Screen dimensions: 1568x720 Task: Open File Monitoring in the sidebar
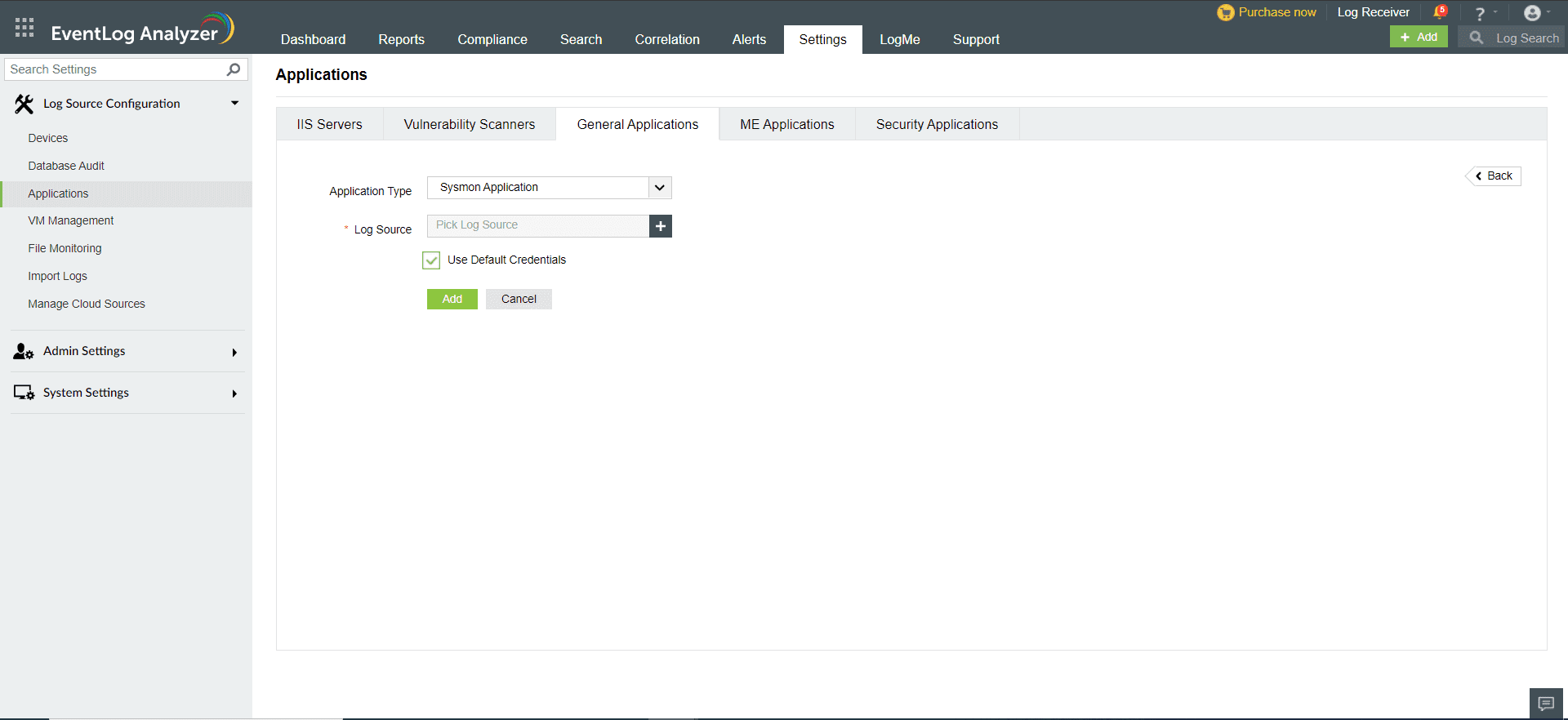(65, 248)
